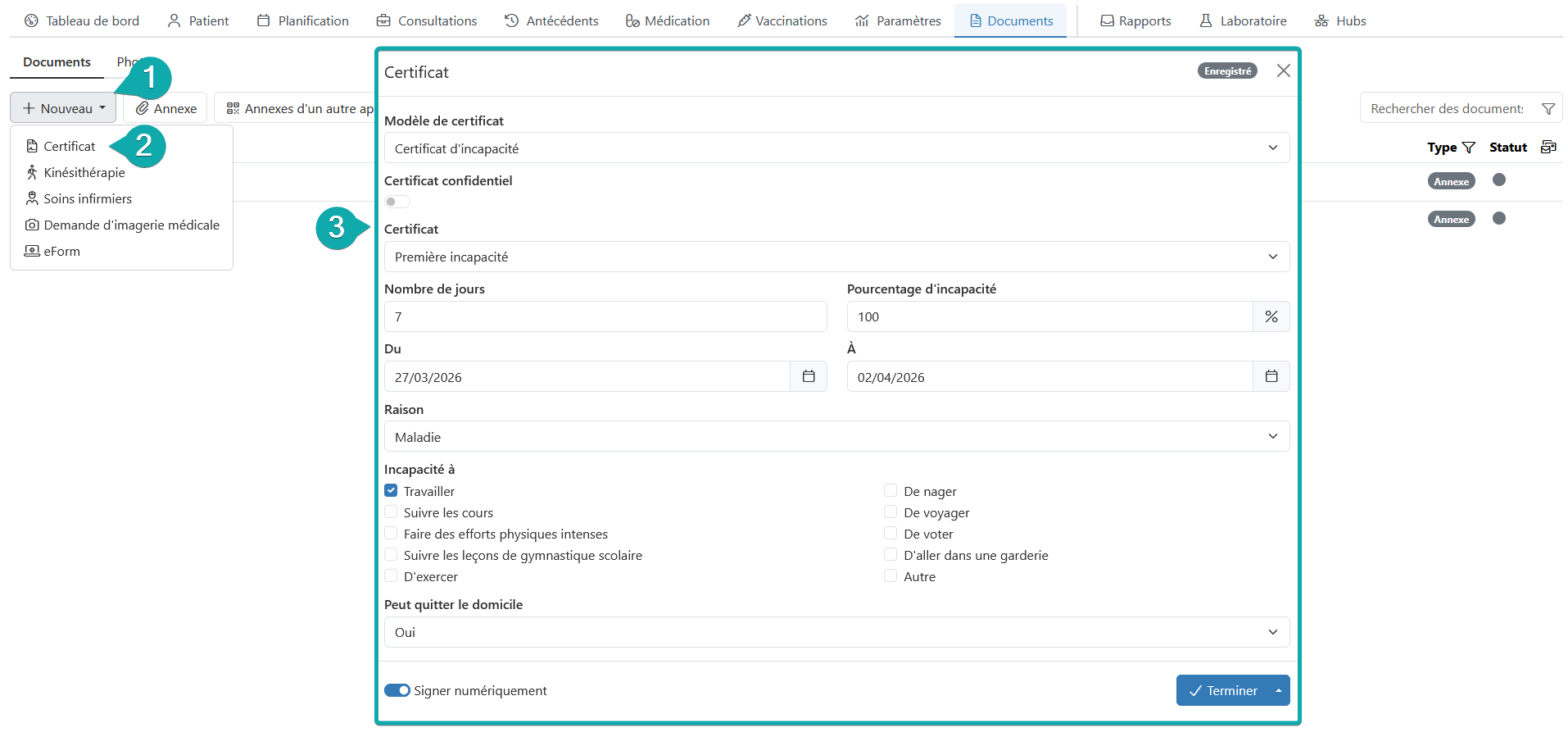
Task: Open the Médication tab
Action: 668,20
